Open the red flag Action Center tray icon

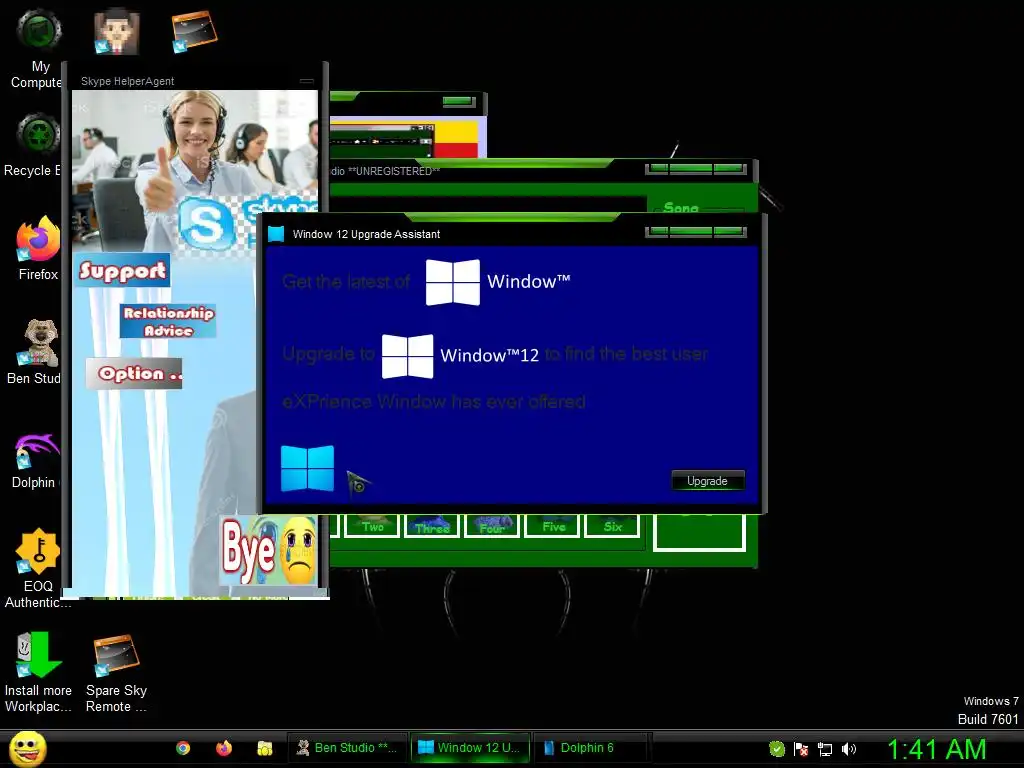click(x=801, y=749)
